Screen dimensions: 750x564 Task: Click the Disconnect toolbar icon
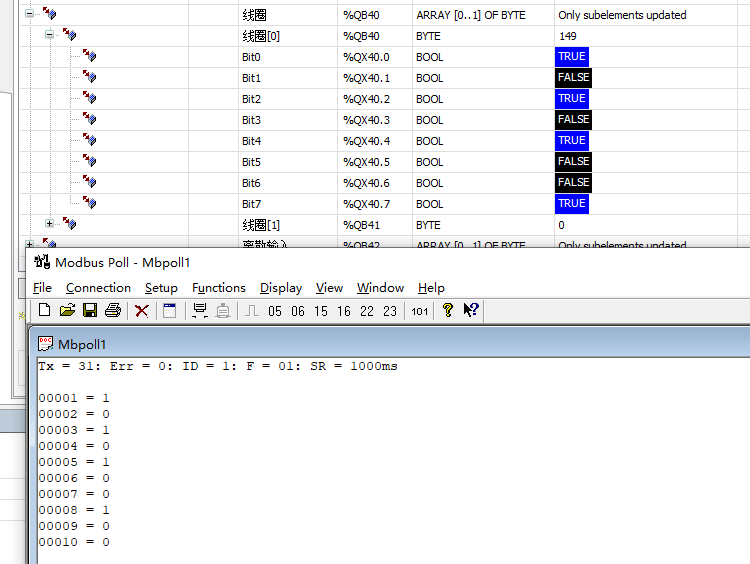(223, 311)
